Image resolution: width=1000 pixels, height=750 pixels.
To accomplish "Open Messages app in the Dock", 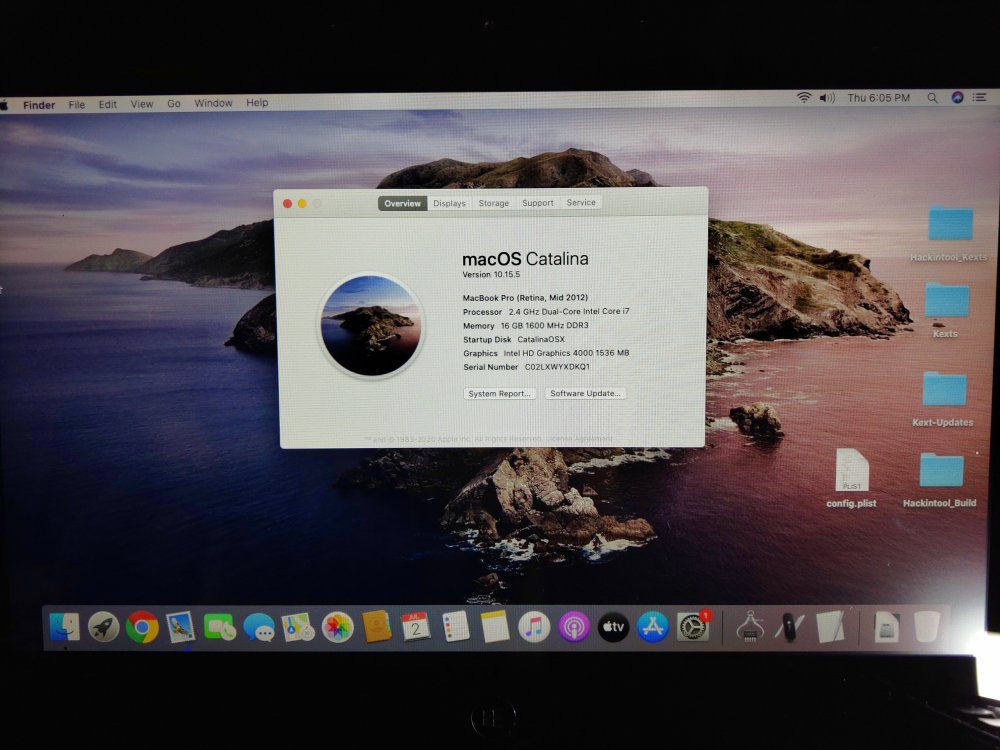I will pyautogui.click(x=259, y=627).
